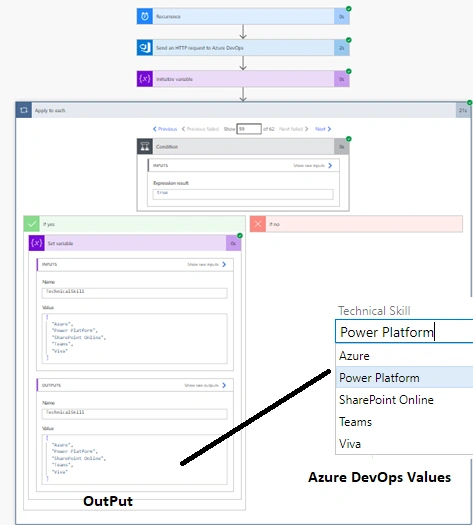Click Condition 0s duration badge

(x=341, y=147)
